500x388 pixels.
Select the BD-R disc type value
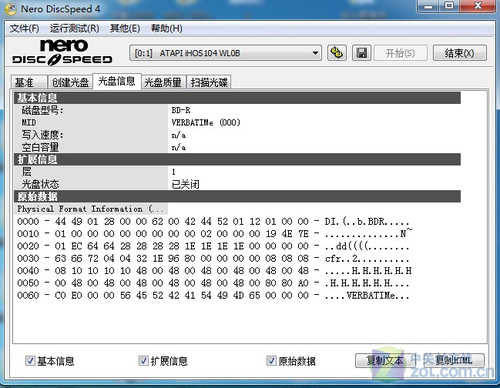[x=181, y=110]
